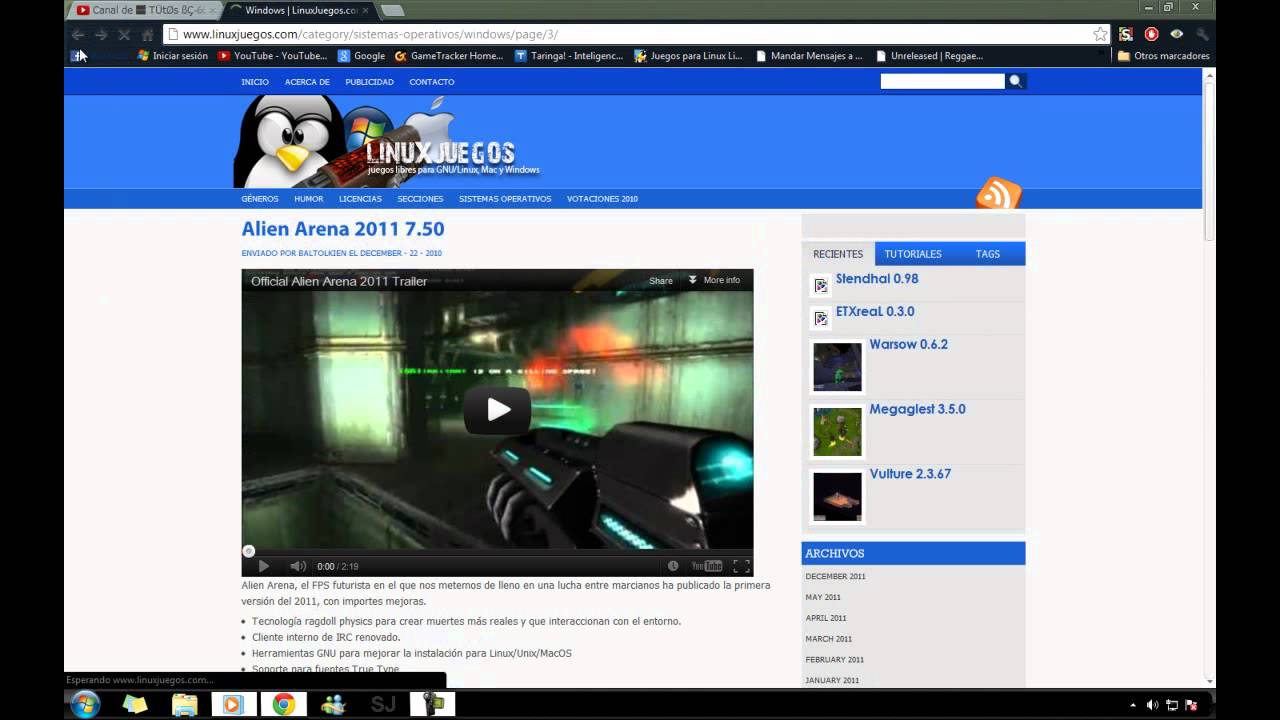The height and width of the screenshot is (720, 1280).
Task: Open the Warsow 0.6.2 thumbnail
Action: [837, 367]
